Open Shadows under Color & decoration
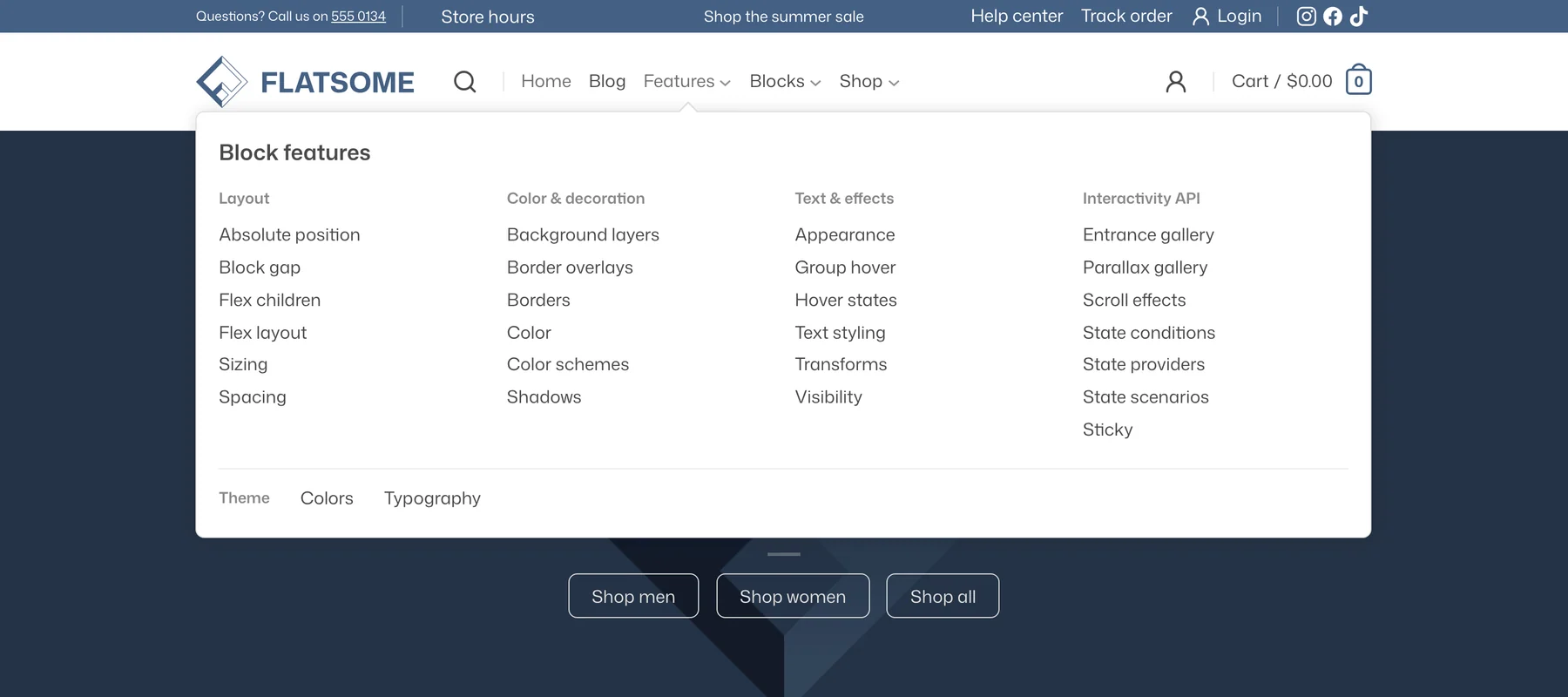Image resolution: width=1568 pixels, height=697 pixels. (x=544, y=397)
